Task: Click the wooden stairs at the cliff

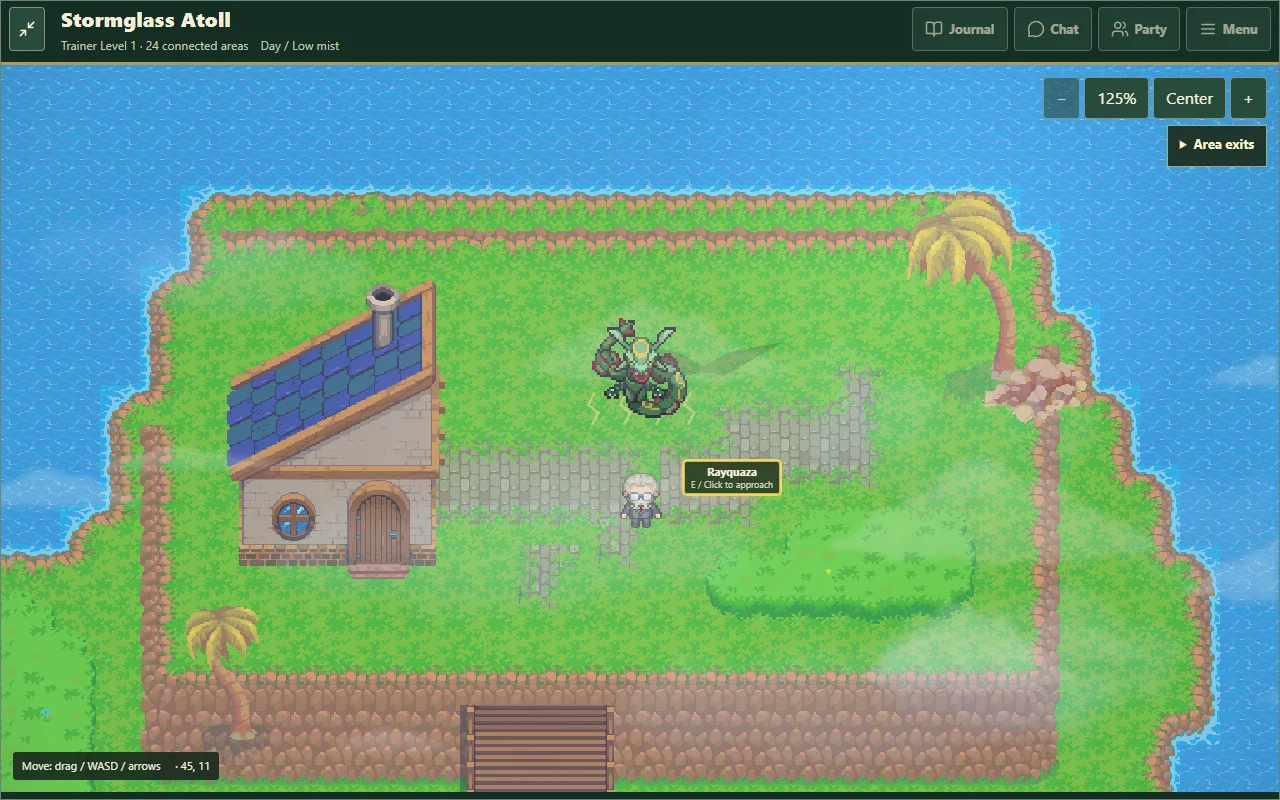Action: (x=539, y=747)
